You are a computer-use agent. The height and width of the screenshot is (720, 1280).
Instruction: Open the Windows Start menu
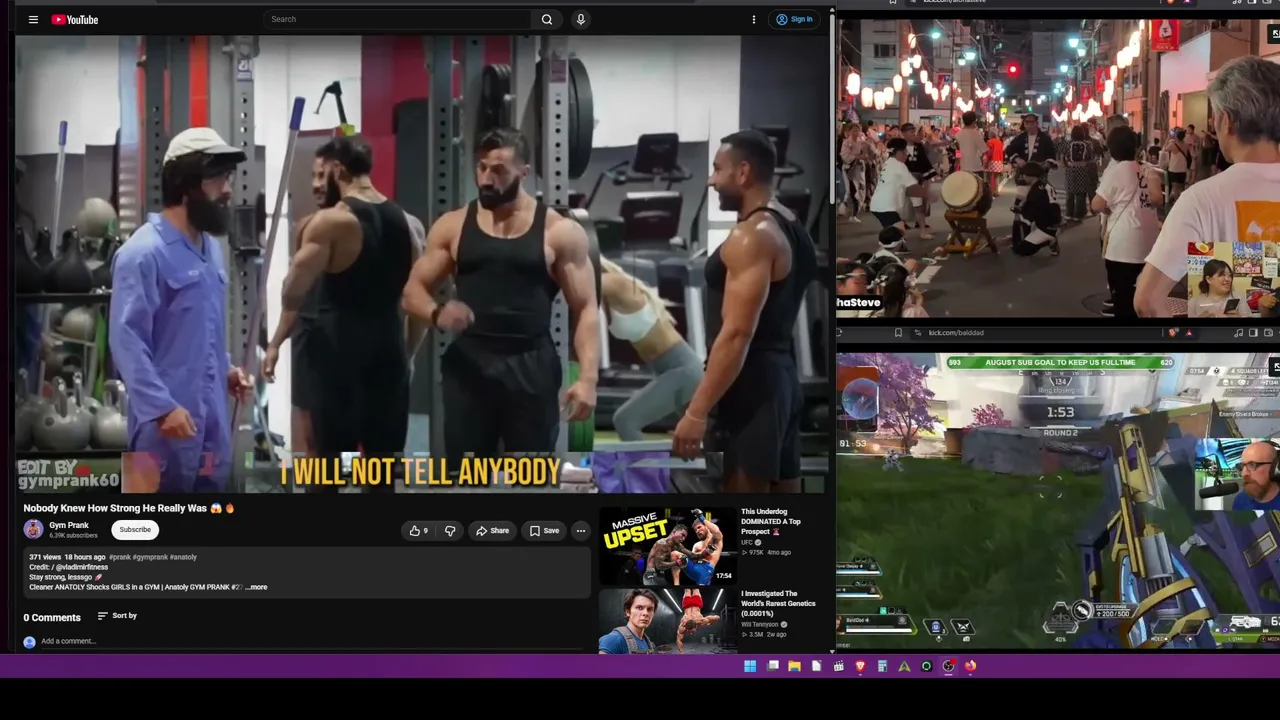[x=750, y=666]
